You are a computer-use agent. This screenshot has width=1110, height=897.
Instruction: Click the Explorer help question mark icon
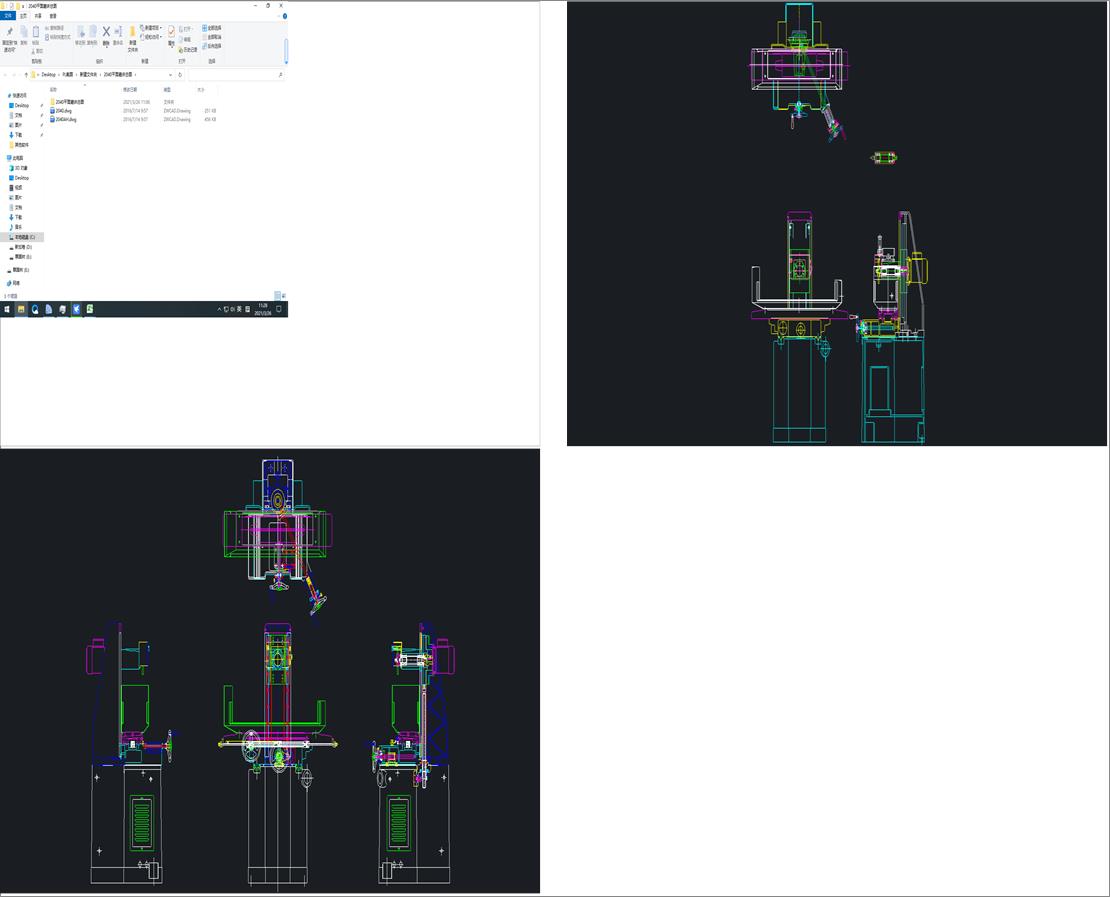(x=285, y=16)
